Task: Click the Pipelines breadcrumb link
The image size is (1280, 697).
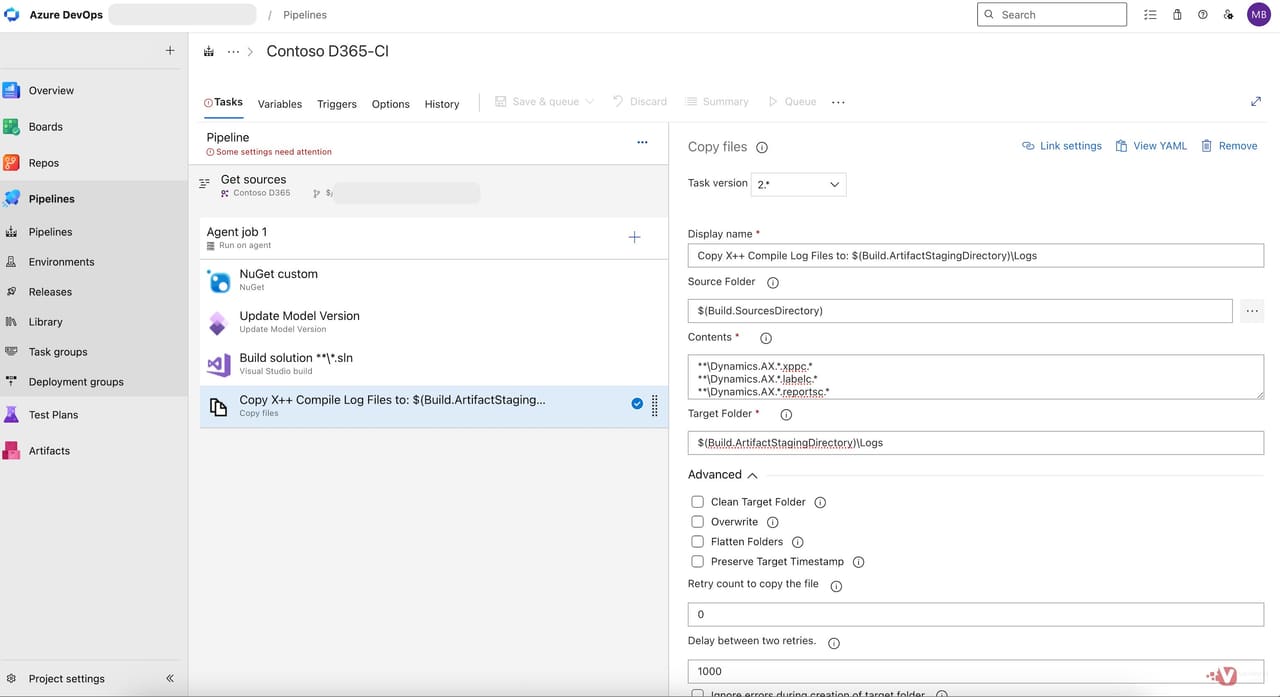Action: tap(305, 15)
